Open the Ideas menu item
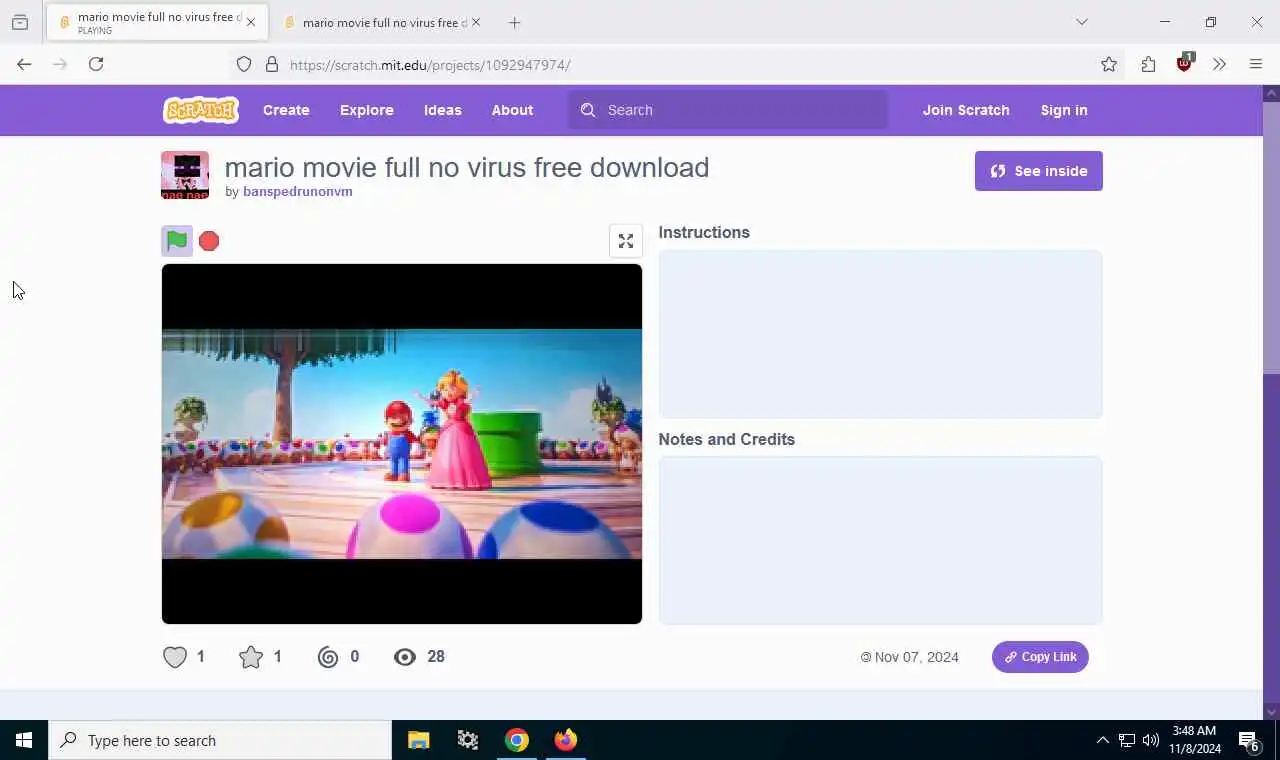The height and width of the screenshot is (760, 1280). [442, 110]
